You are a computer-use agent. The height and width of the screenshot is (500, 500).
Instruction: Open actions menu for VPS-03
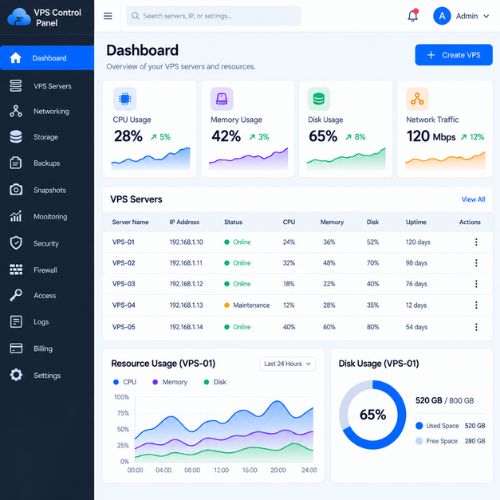pos(476,284)
